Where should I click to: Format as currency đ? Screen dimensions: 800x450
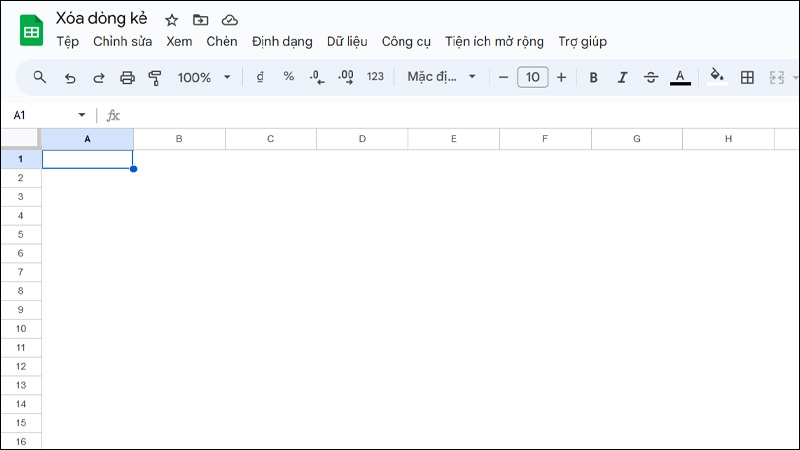[260, 77]
